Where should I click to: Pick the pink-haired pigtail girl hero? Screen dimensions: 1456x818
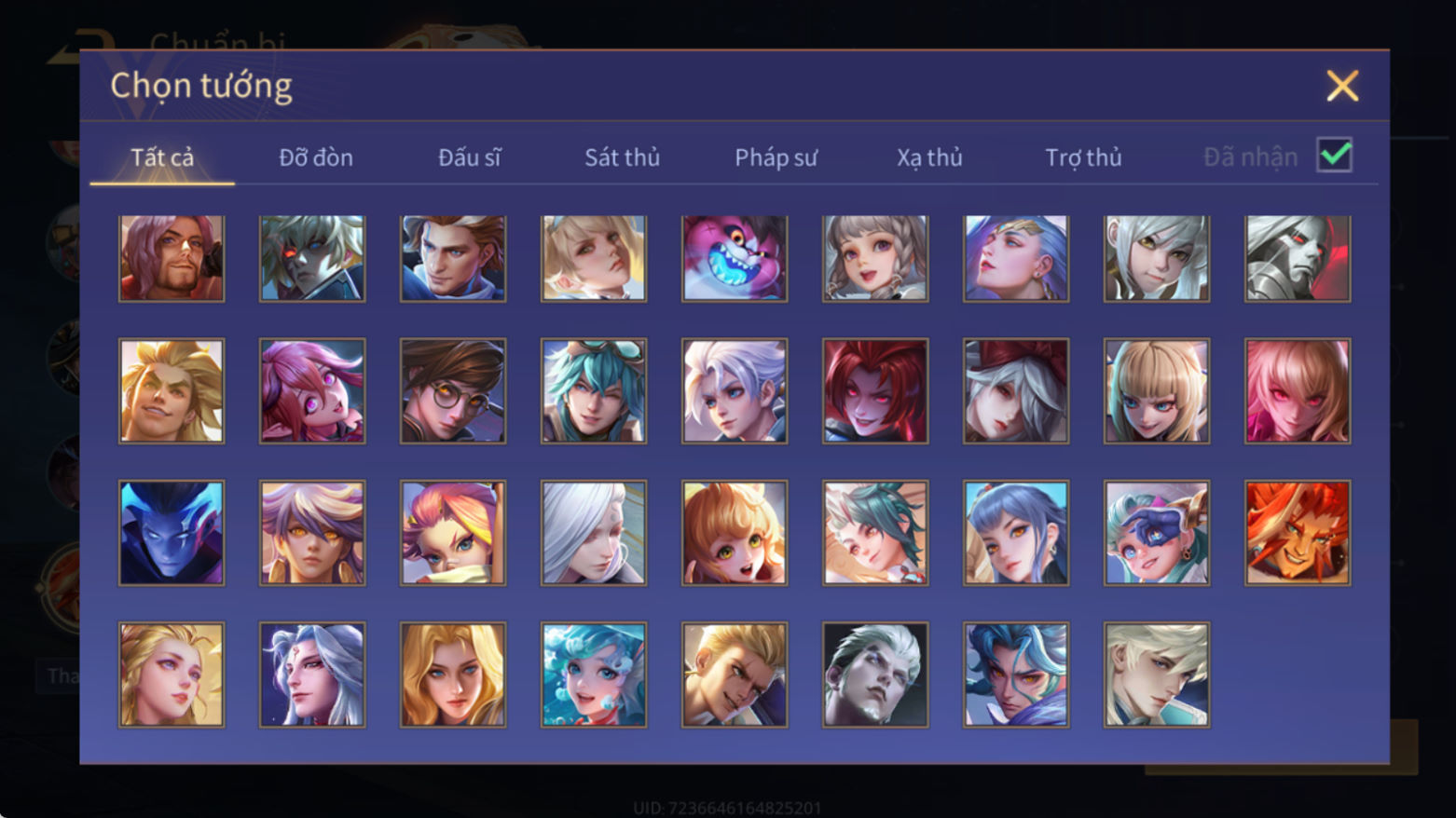[312, 390]
